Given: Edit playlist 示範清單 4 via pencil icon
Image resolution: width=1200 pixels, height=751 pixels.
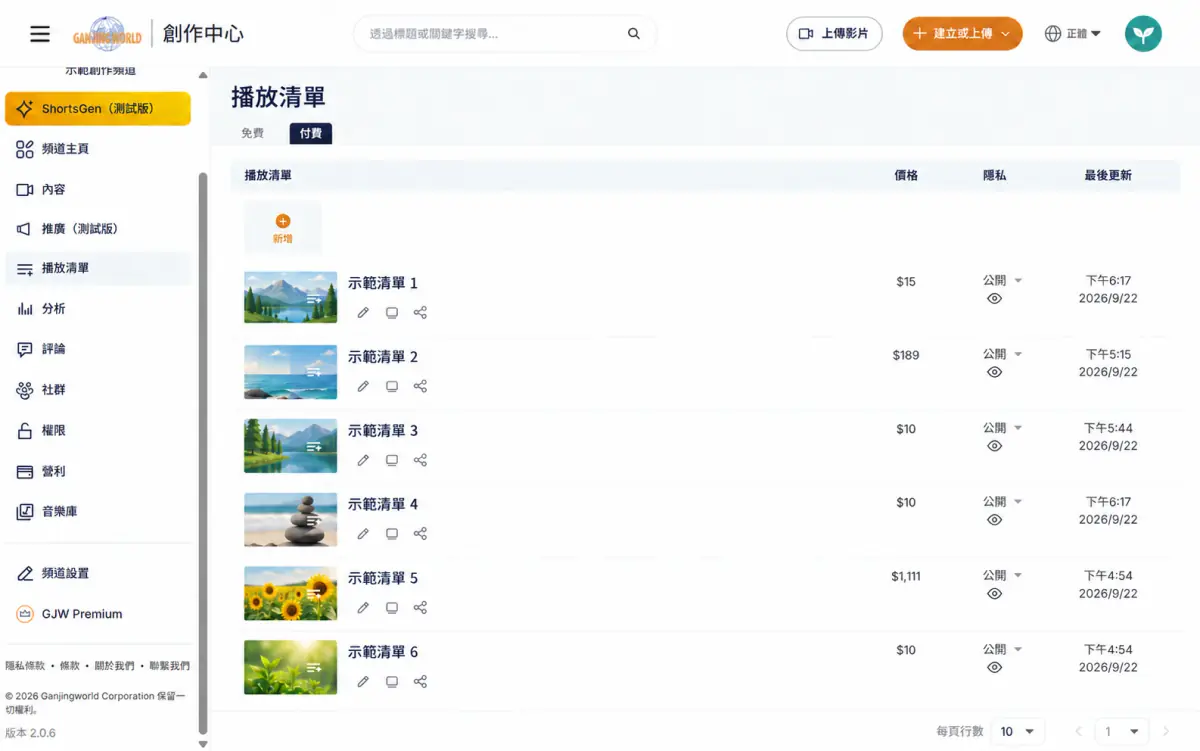Looking at the screenshot, I should click(363, 534).
